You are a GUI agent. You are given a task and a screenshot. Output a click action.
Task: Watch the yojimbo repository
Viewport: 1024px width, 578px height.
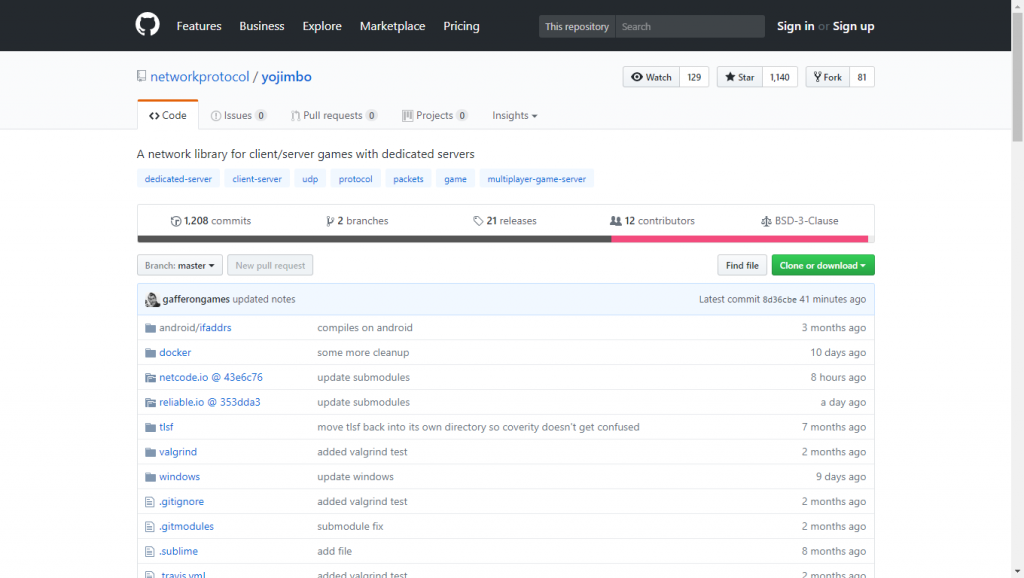coord(651,77)
